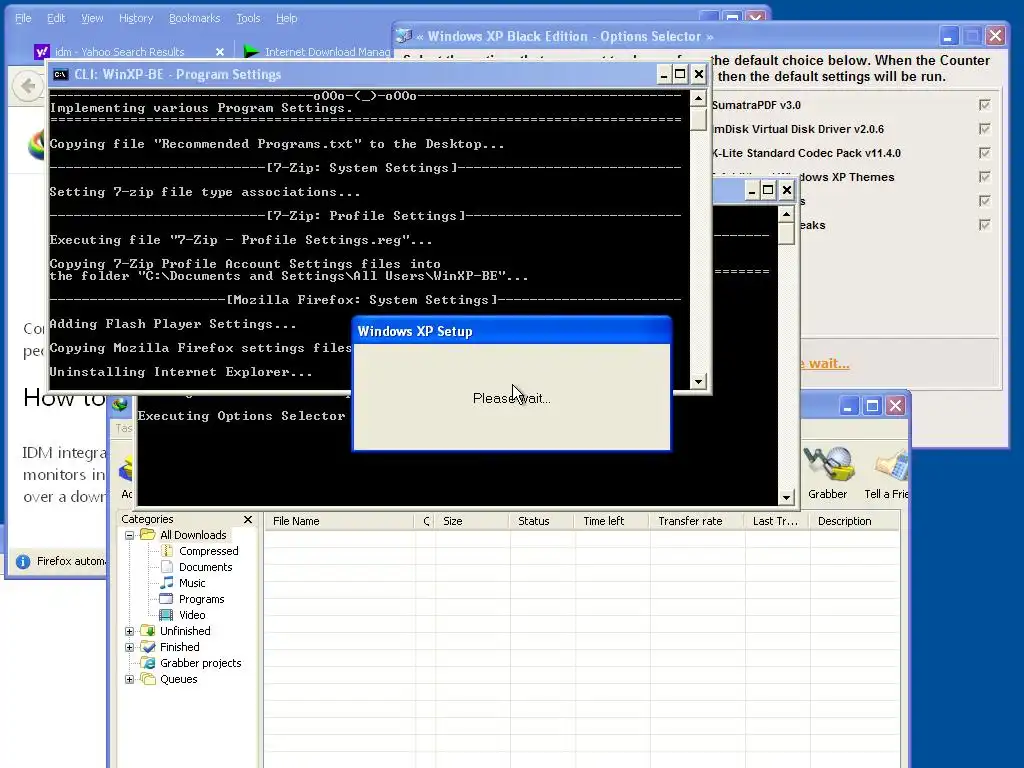The width and height of the screenshot is (1024, 768).
Task: Open the Grabber tool in IDM toolbar
Action: (x=827, y=473)
